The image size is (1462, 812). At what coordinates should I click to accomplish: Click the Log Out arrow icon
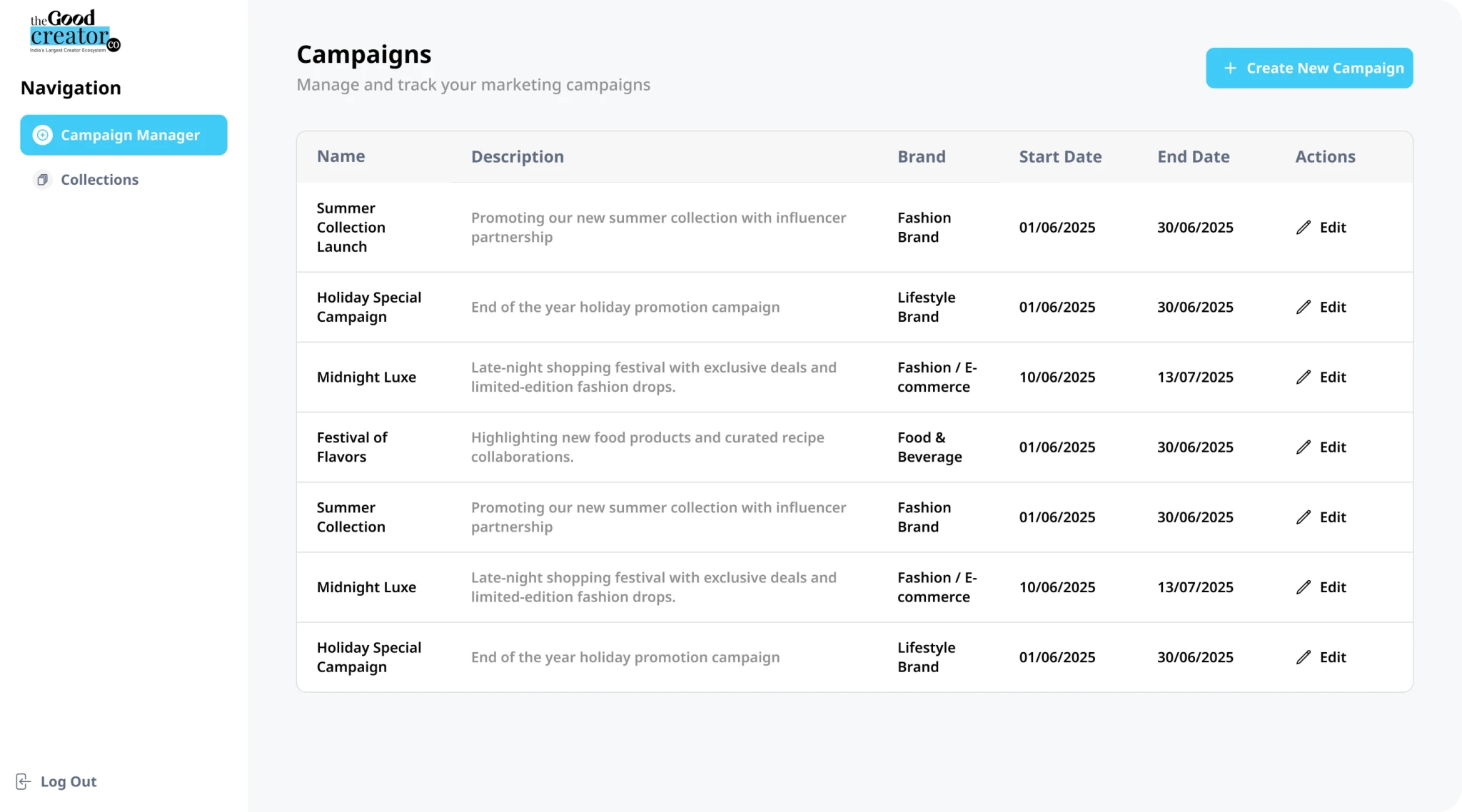coord(24,781)
